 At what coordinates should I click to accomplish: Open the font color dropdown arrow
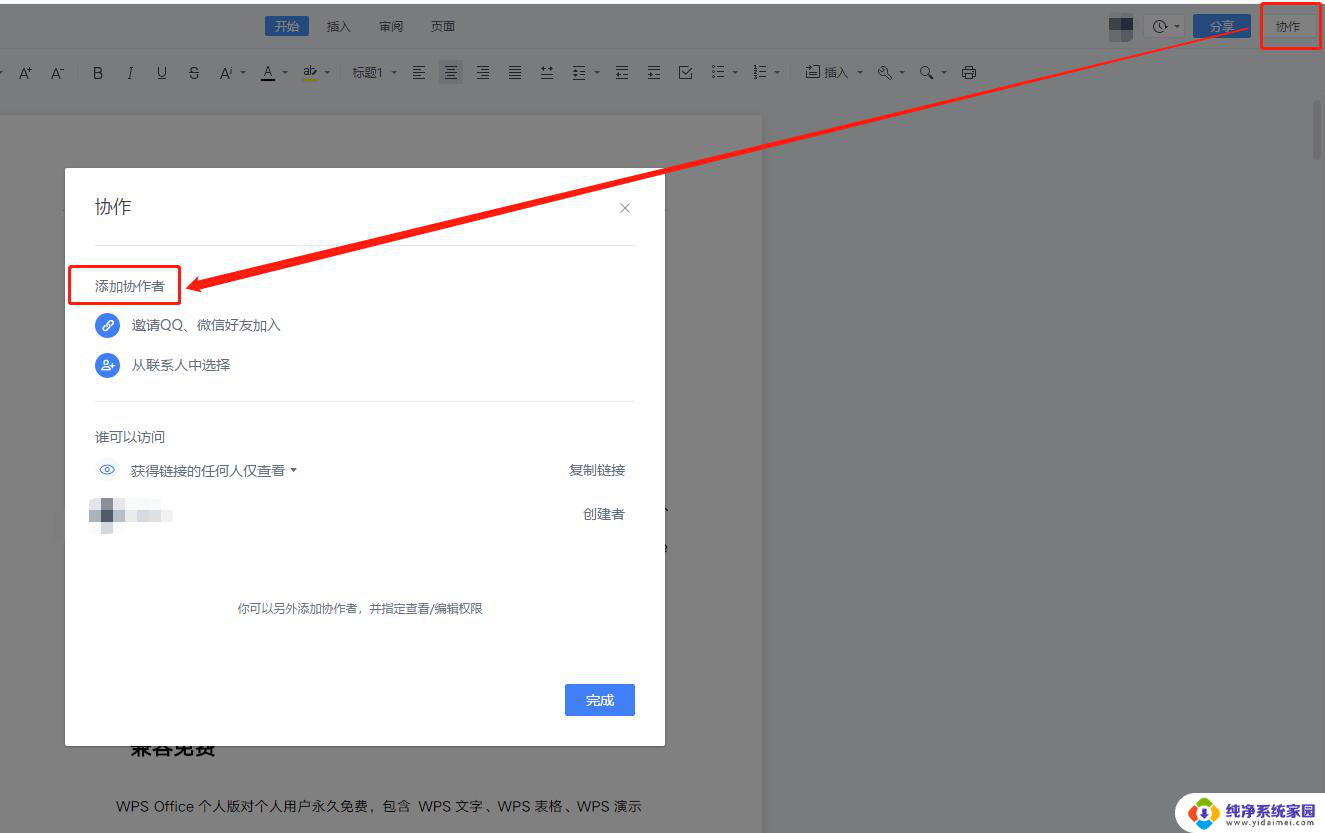tap(285, 73)
